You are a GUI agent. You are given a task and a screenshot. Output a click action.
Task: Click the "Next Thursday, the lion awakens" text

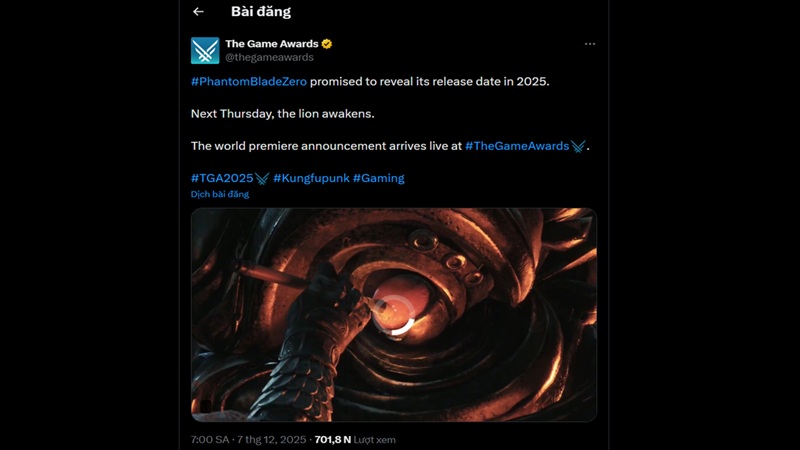283,114
